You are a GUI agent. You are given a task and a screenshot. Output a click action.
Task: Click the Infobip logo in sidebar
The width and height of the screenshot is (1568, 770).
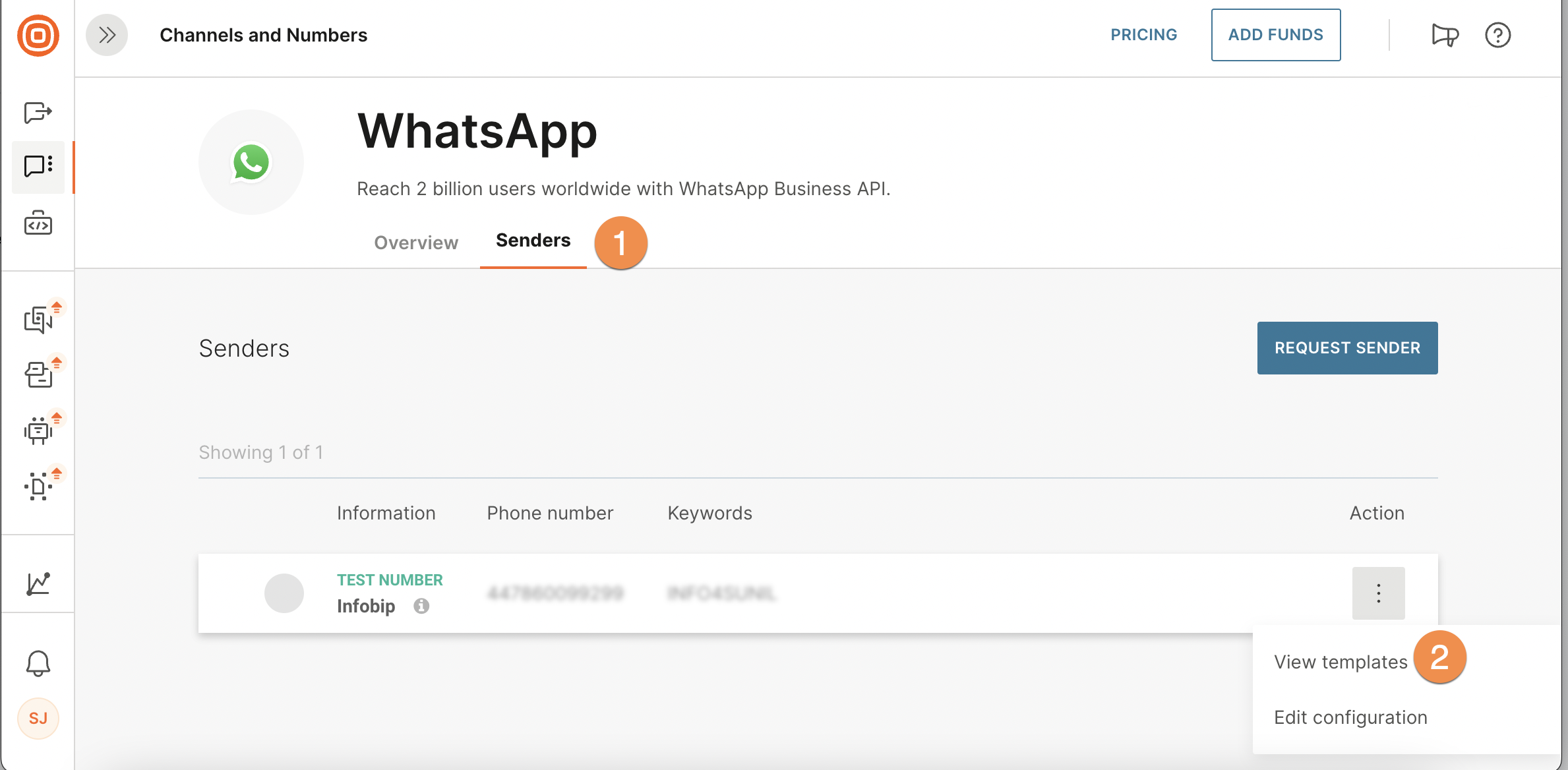(x=38, y=36)
